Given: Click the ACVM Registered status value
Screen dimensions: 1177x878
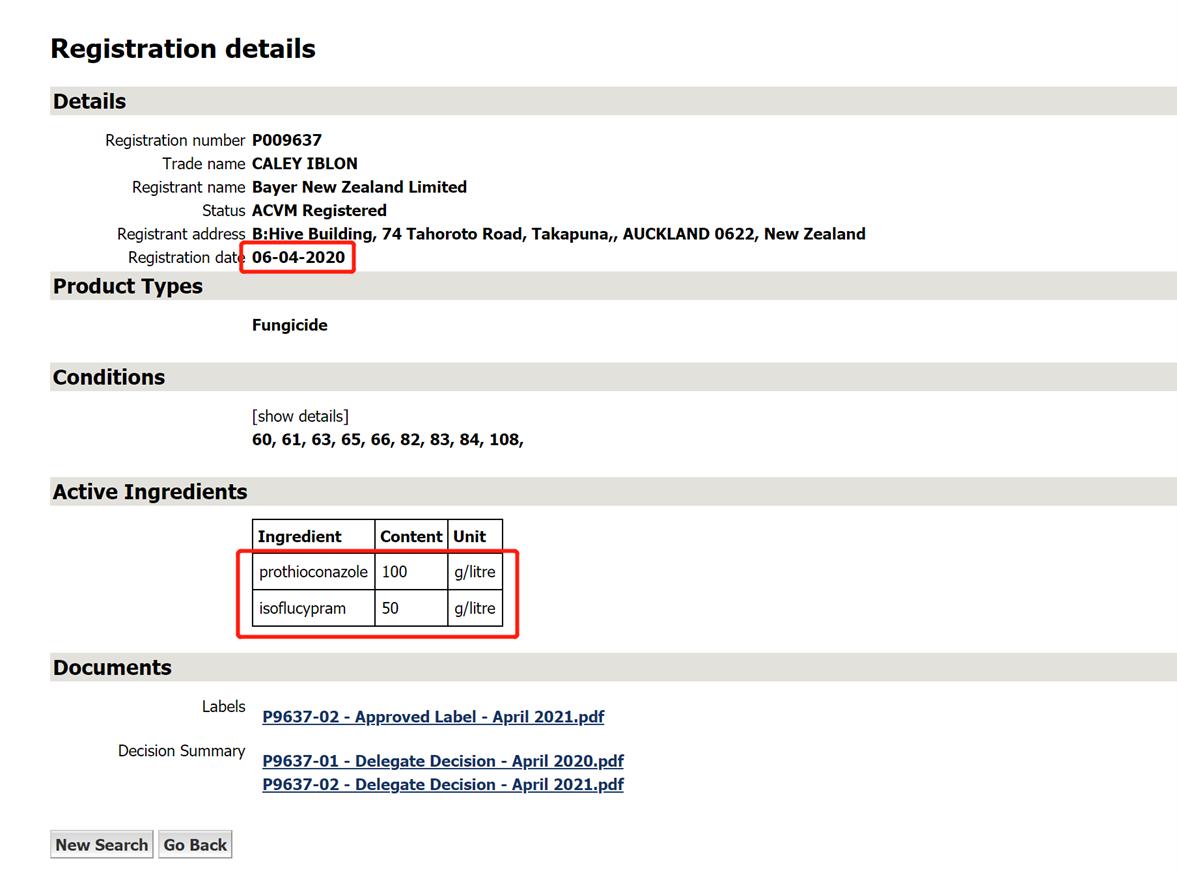Looking at the screenshot, I should 319,211.
